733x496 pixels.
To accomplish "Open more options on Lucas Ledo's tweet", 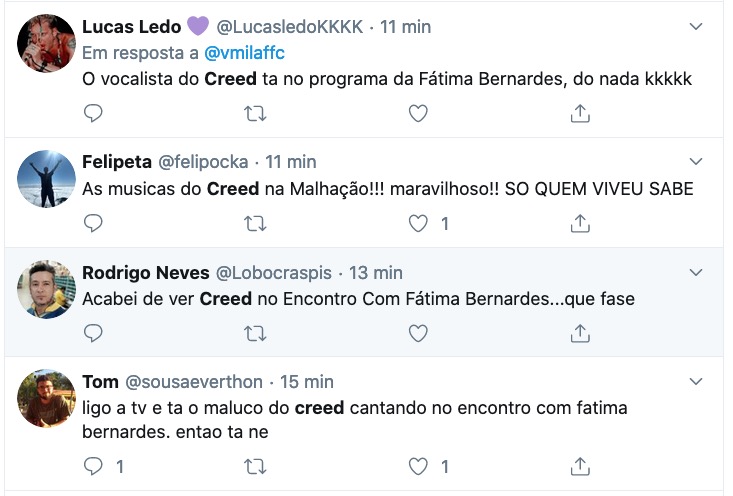I will pyautogui.click(x=697, y=25).
